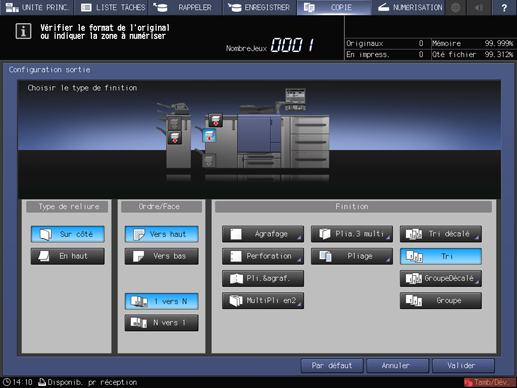Image resolution: width=517 pixels, height=388 pixels.
Task: Expand Plia.3 multi folding options
Action: click(x=352, y=234)
